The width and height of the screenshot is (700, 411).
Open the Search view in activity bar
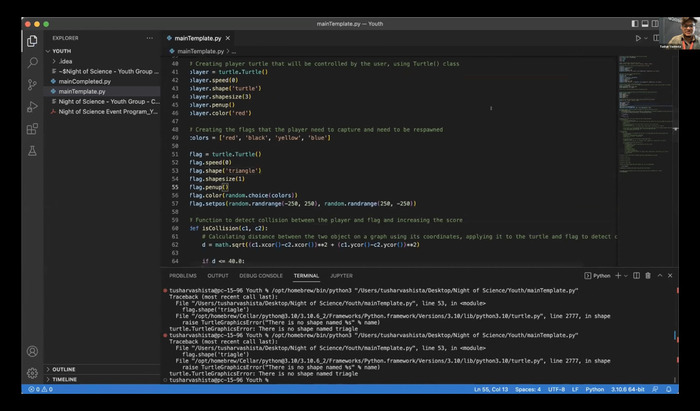click(x=32, y=62)
